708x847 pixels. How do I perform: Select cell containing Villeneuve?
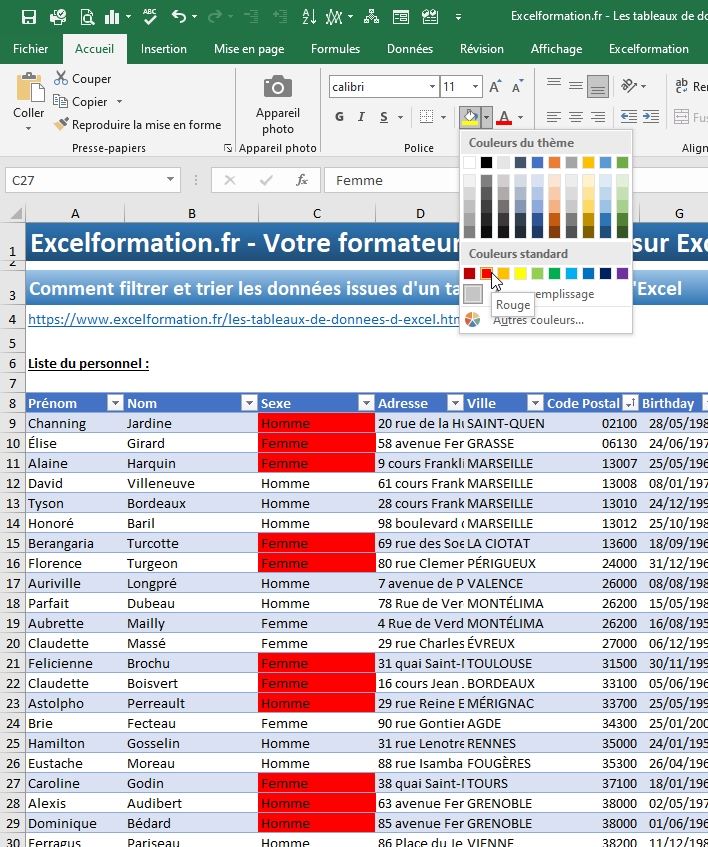[192, 483]
